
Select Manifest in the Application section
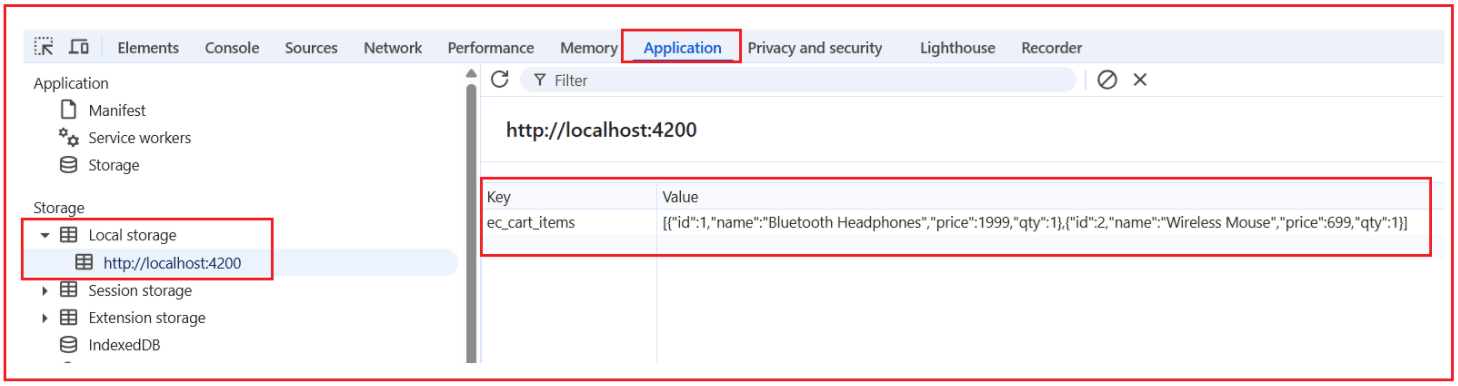117,110
